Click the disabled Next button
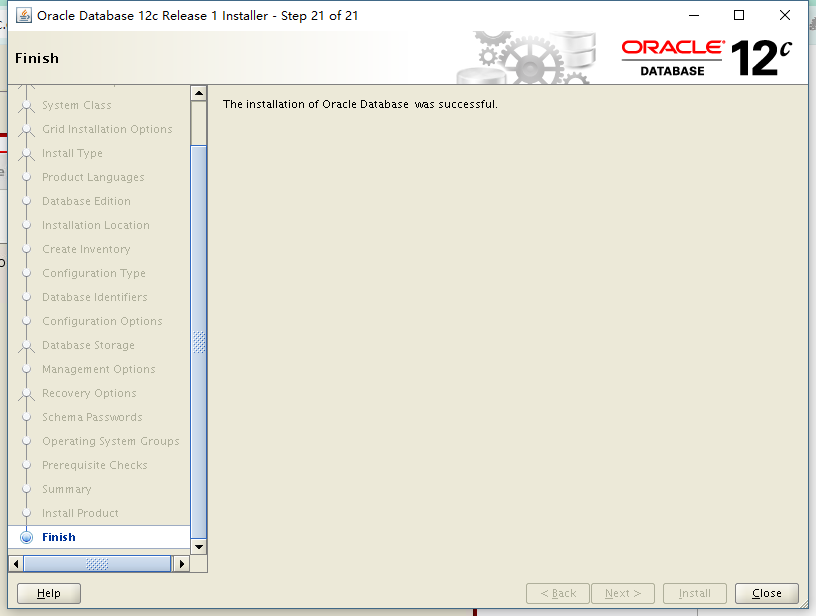This screenshot has width=816, height=616. pos(623,593)
